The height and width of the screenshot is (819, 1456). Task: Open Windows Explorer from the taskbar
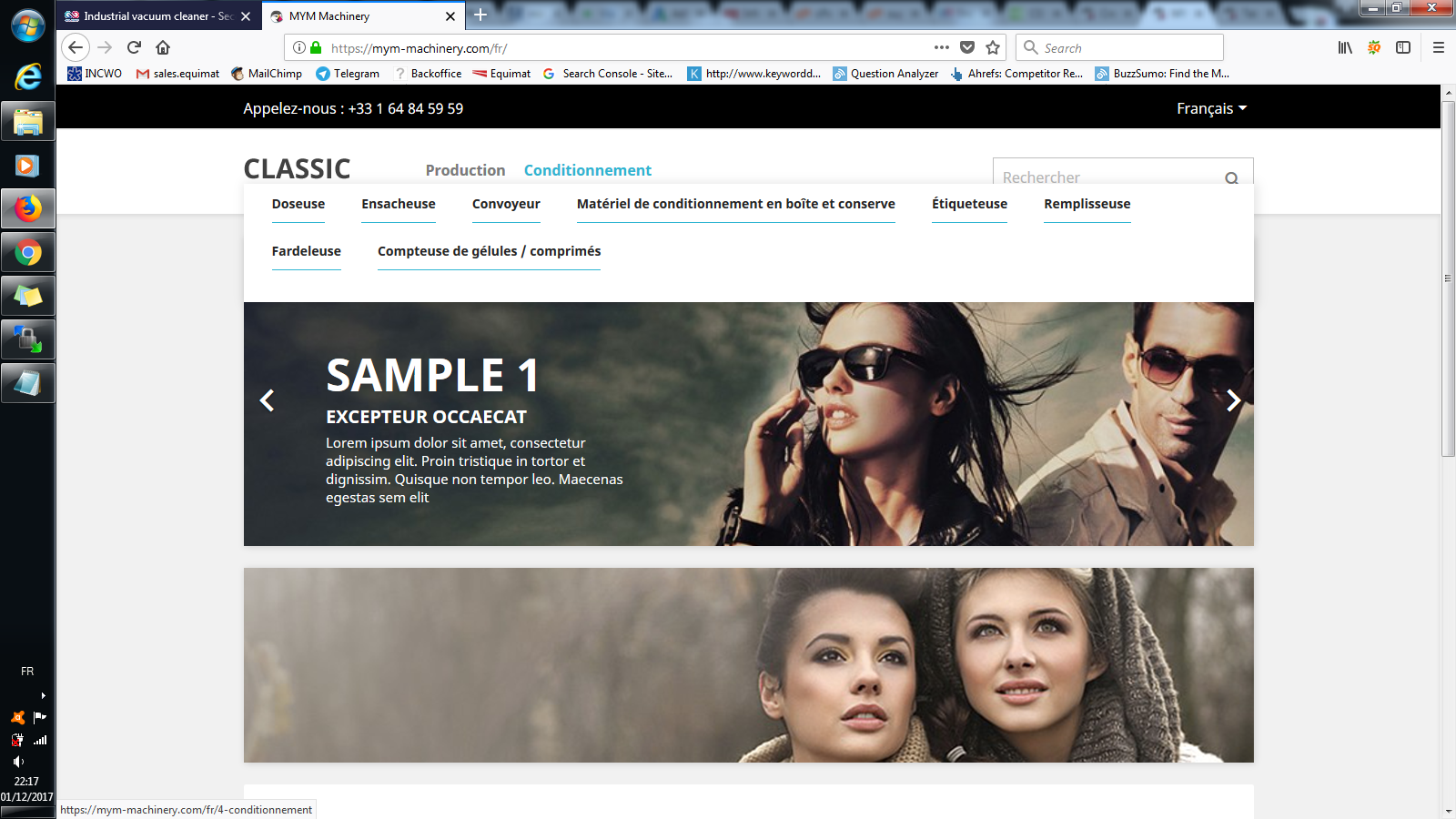coord(28,121)
